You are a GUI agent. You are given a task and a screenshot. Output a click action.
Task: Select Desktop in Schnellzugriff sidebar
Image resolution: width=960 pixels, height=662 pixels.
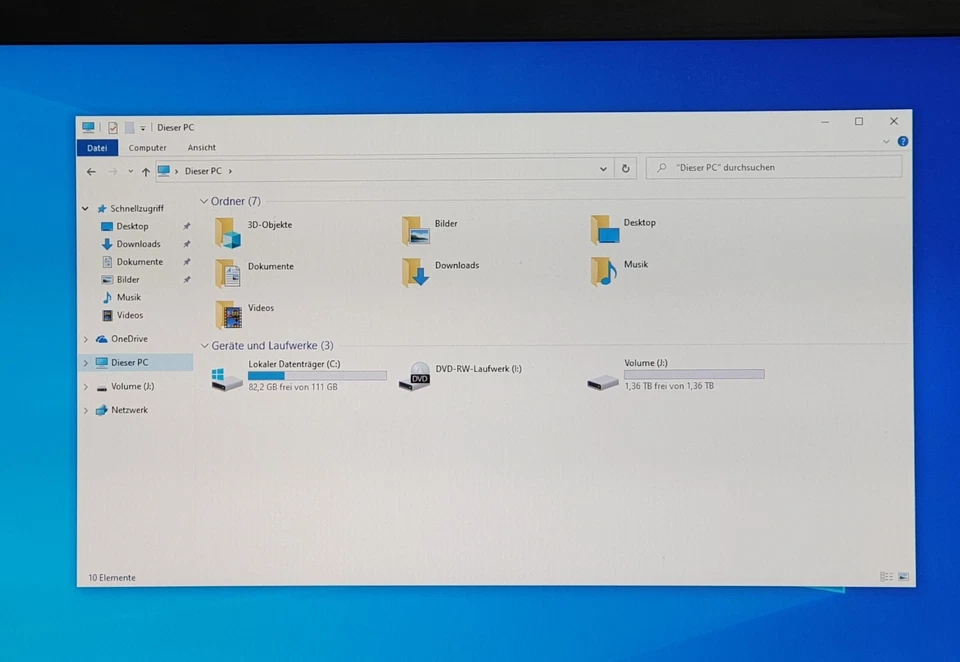click(132, 226)
